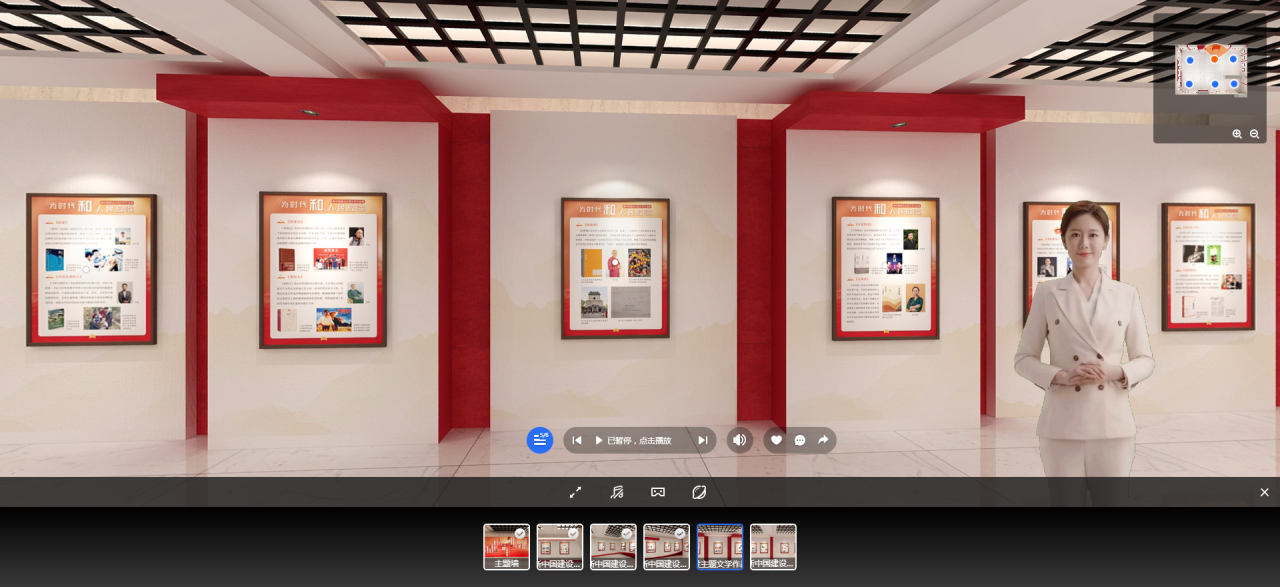The width and height of the screenshot is (1280, 587).
Task: Select the fourth scene thumbnail in the strip
Action: (x=667, y=547)
